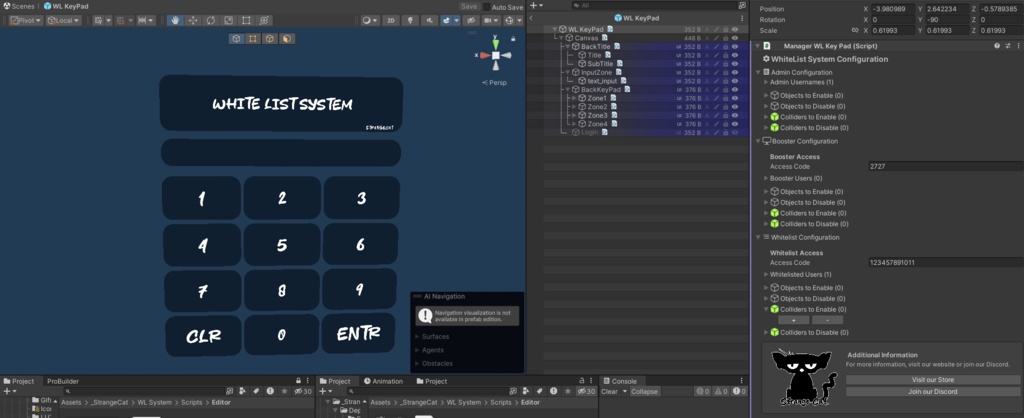
Task: Select the Rect tool
Action: pos(246,20)
